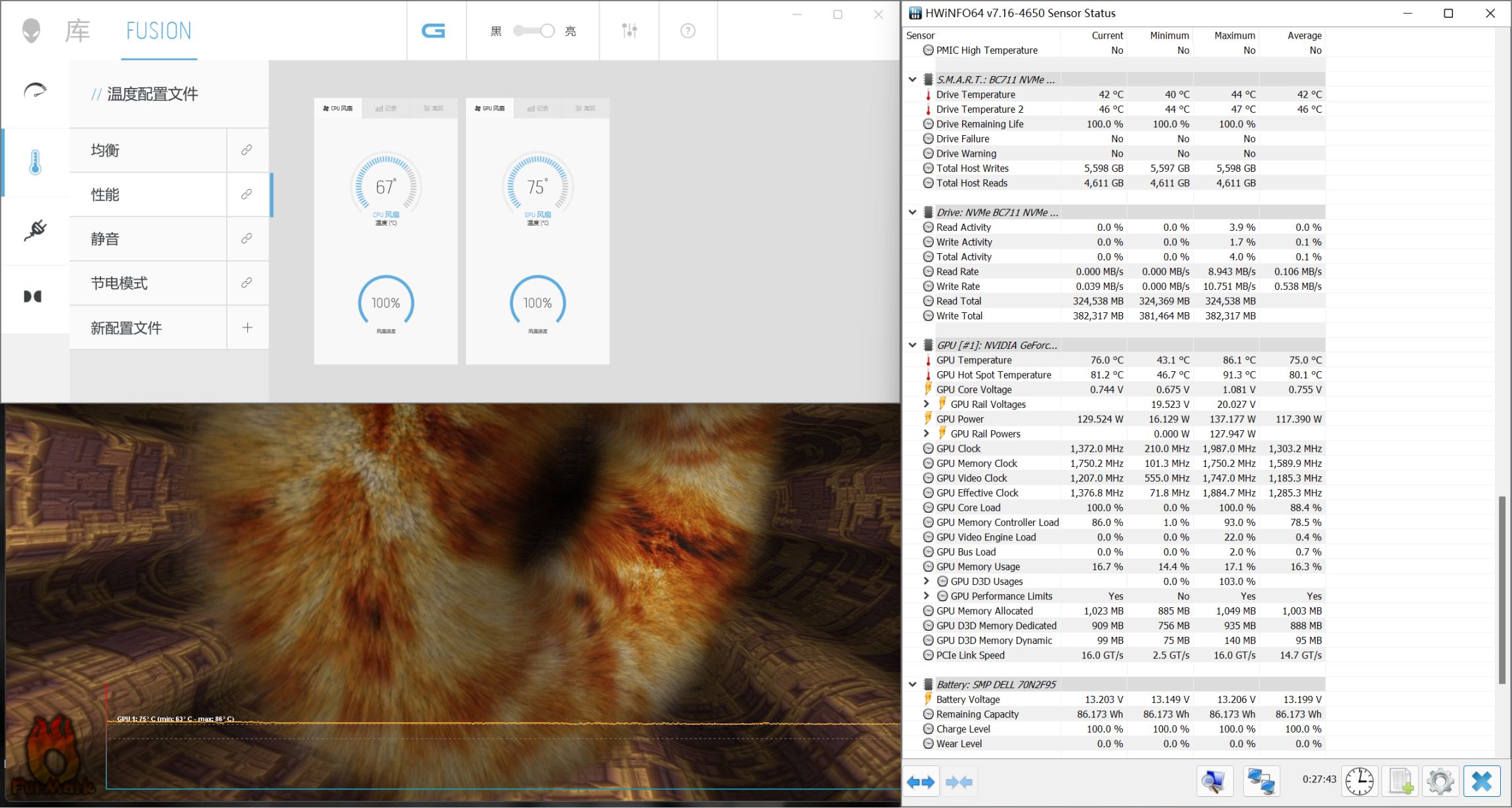Expand the GPU Rail Voltages row
Screen dimensions: 1512x808
click(926, 404)
